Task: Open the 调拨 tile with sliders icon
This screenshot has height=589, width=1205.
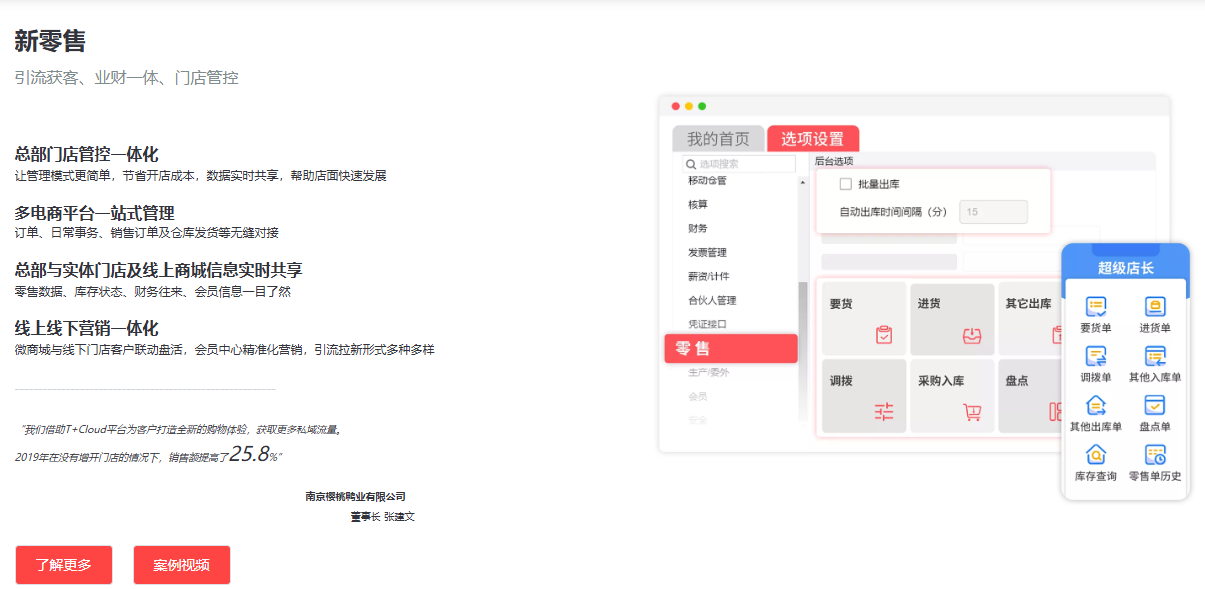Action: [x=864, y=396]
